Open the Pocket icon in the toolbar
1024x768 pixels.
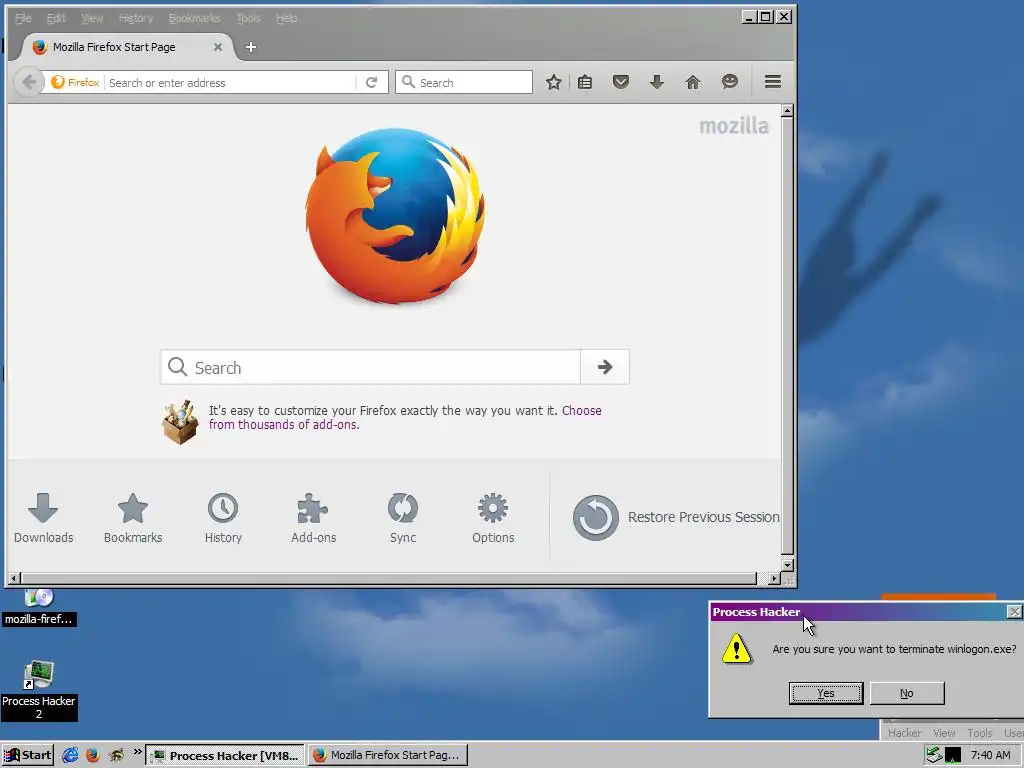(x=621, y=82)
